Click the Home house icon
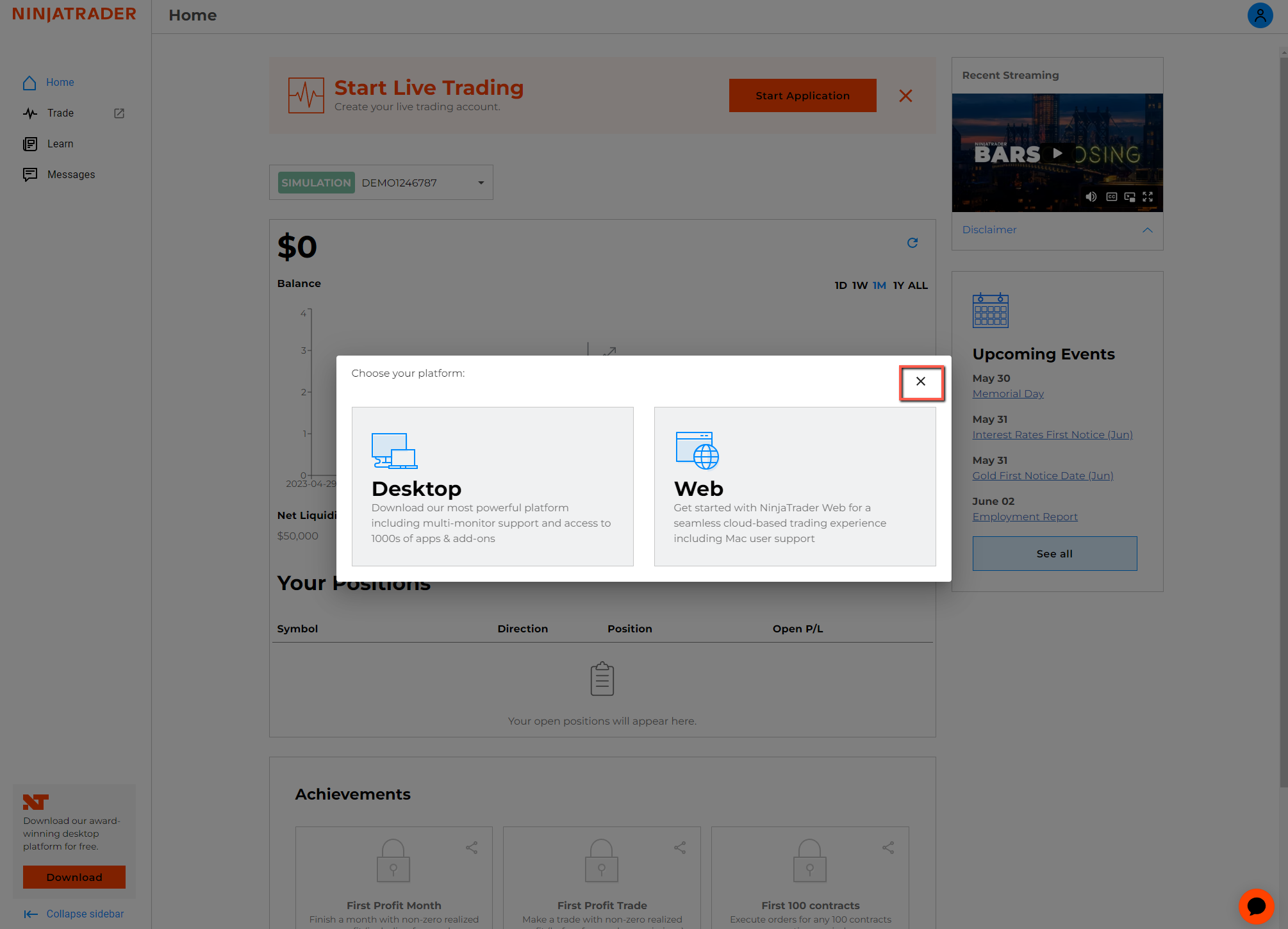This screenshot has width=1288, height=929. click(x=29, y=83)
